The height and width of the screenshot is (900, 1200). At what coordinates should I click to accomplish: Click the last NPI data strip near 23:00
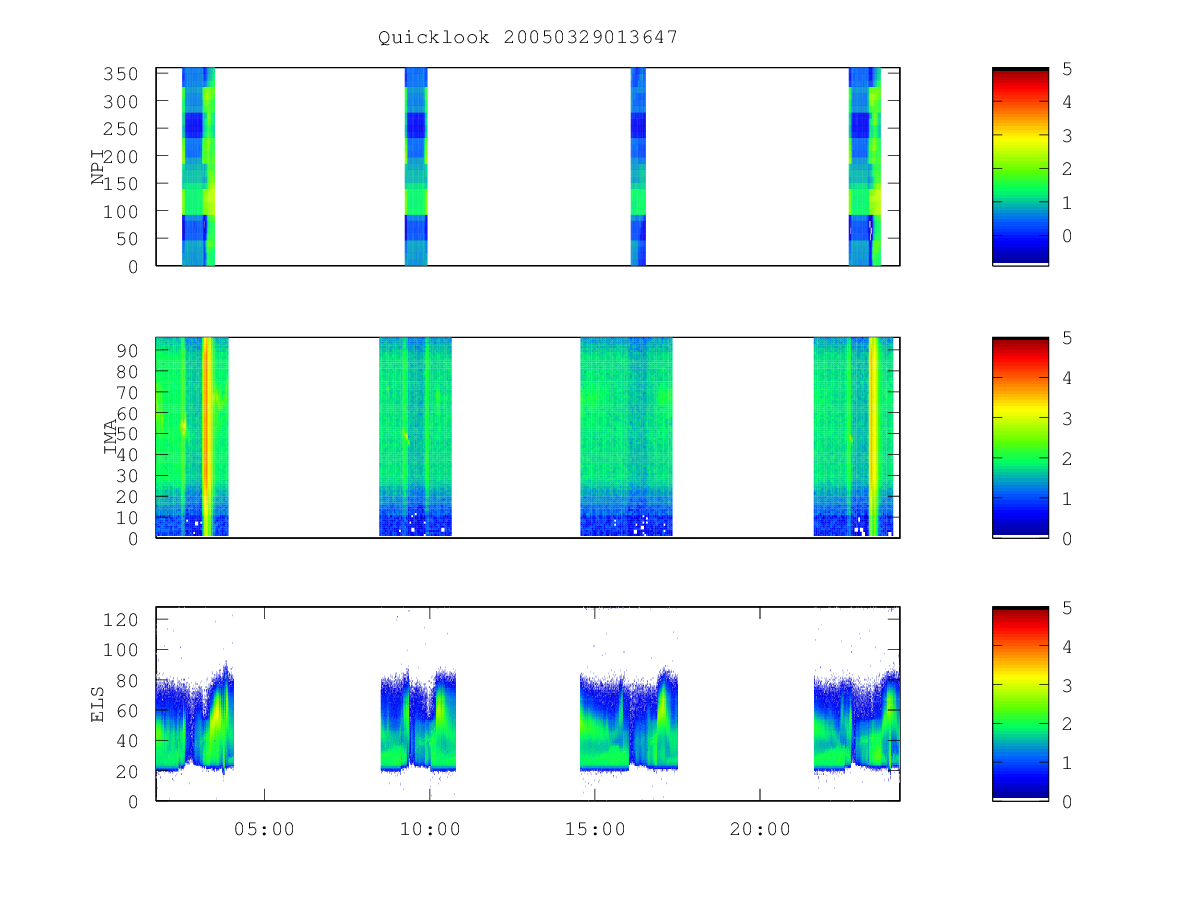click(x=865, y=166)
